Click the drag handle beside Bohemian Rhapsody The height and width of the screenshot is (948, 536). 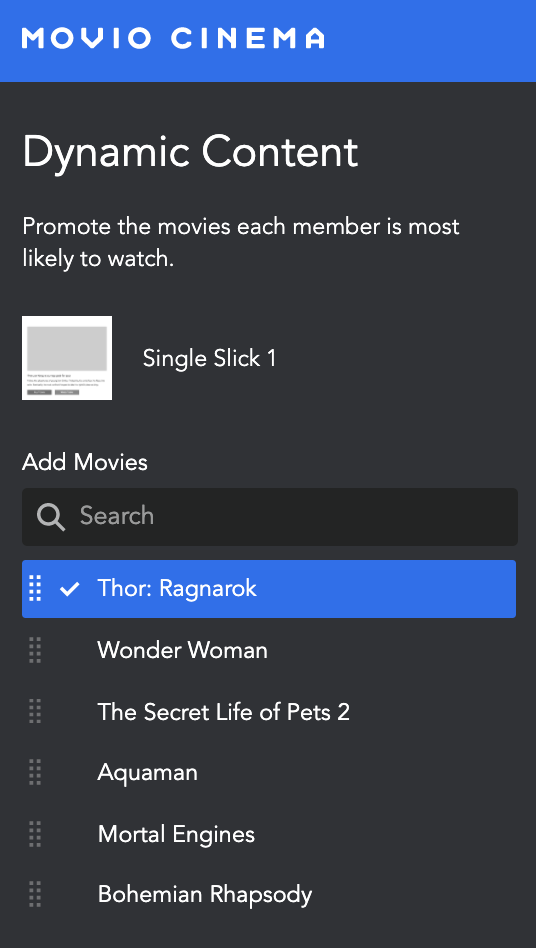(36, 894)
